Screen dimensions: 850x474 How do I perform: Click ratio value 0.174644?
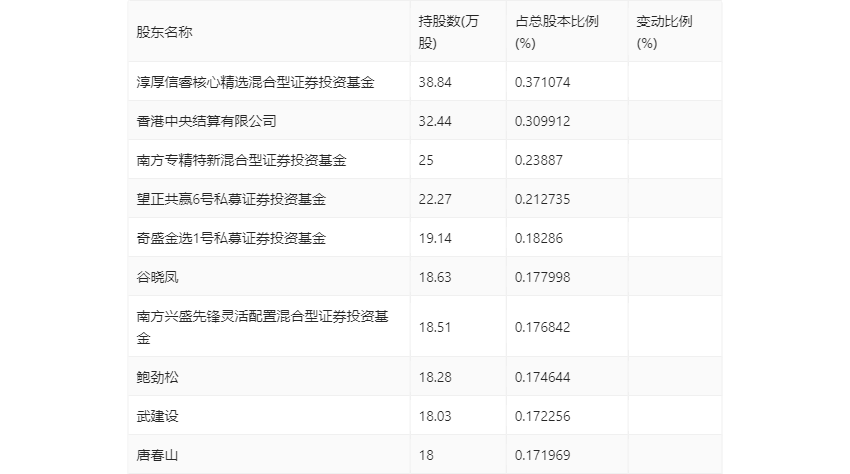coord(543,377)
